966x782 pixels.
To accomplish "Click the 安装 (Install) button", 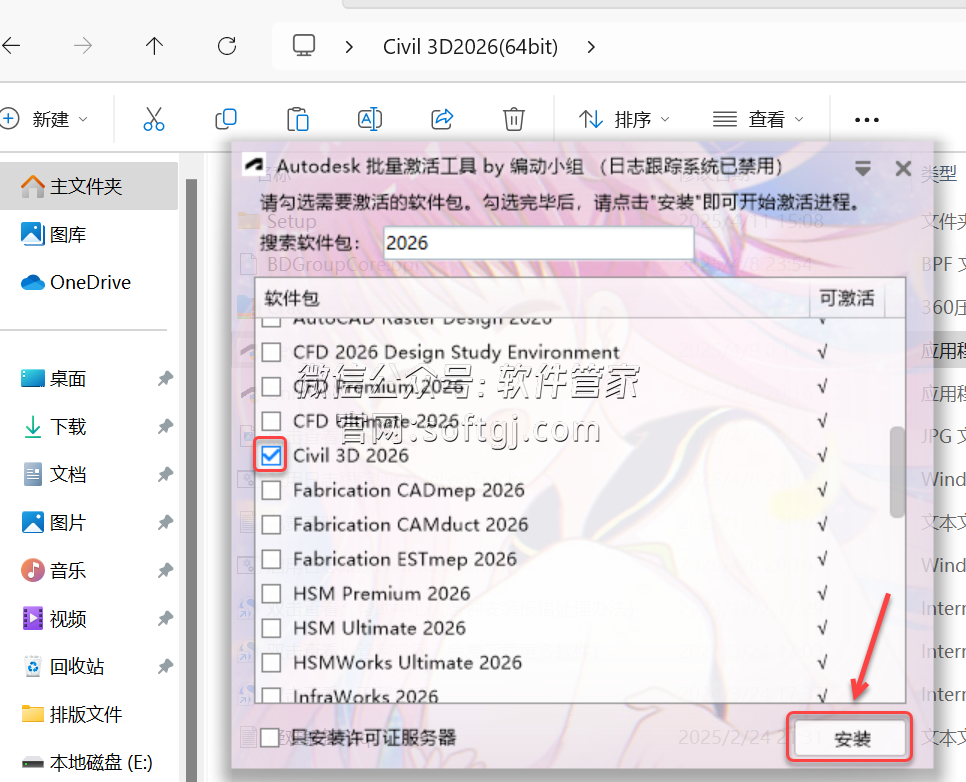I will pyautogui.click(x=850, y=738).
